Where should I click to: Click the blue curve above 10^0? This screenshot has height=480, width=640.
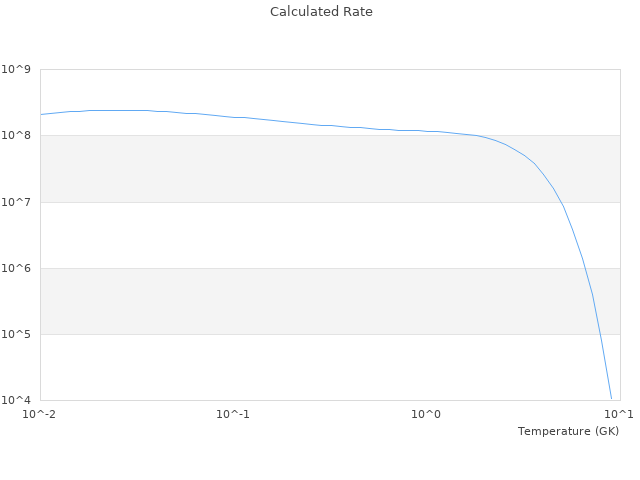426,131
